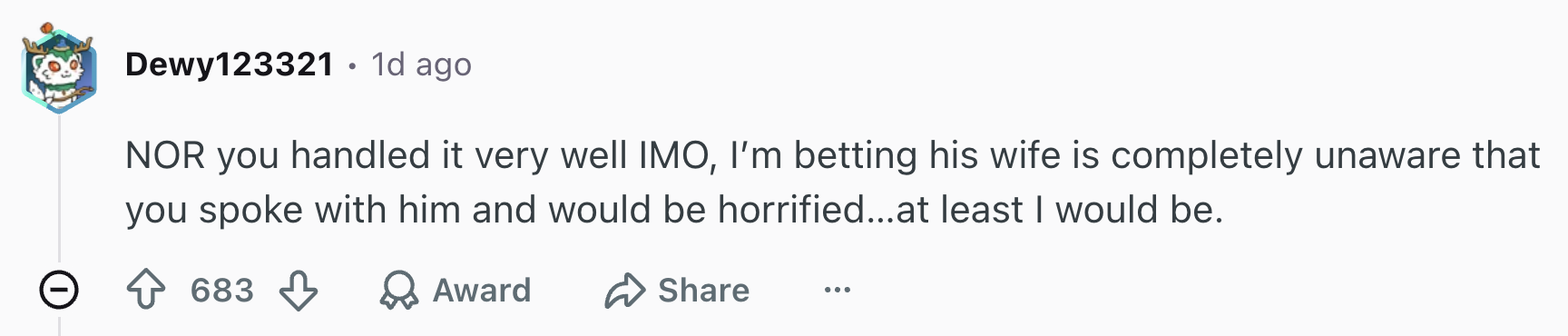Click the Award ribbon icon

click(398, 291)
